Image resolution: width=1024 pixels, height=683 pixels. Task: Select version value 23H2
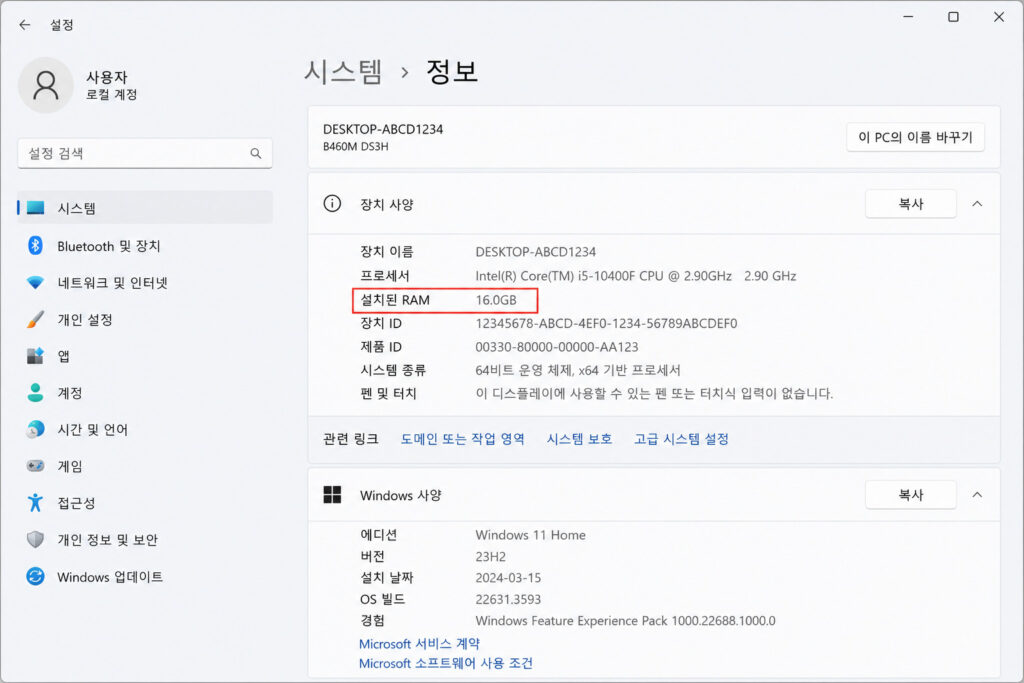pos(490,556)
